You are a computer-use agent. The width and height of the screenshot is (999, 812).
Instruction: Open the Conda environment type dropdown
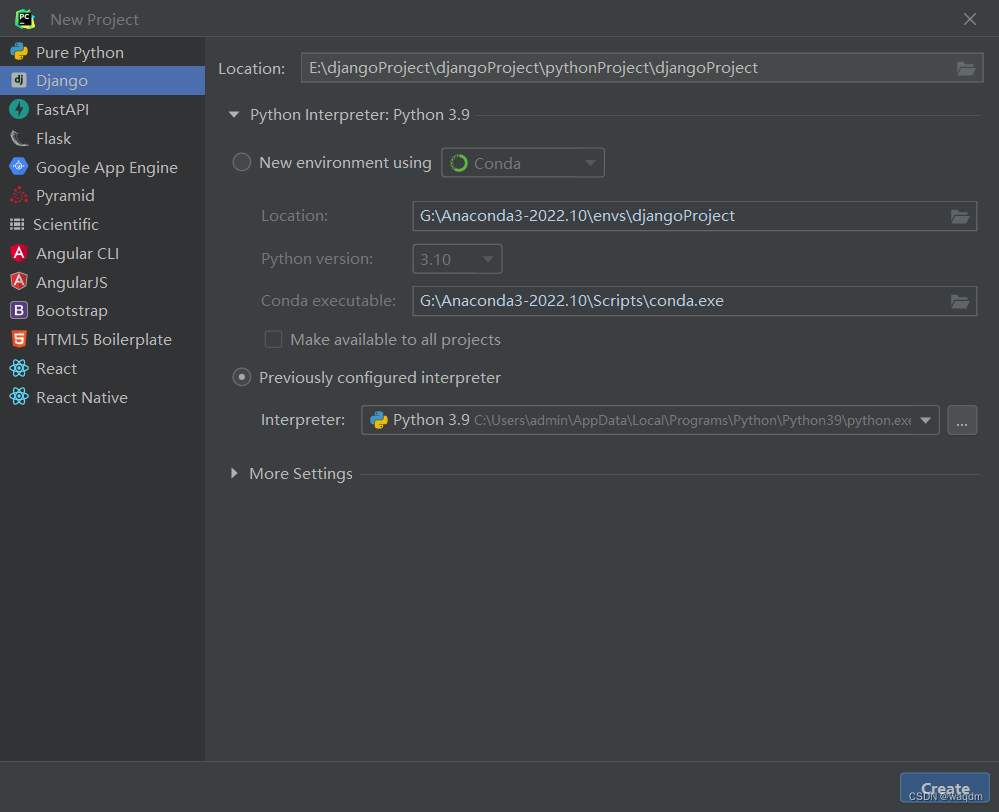pyautogui.click(x=522, y=163)
